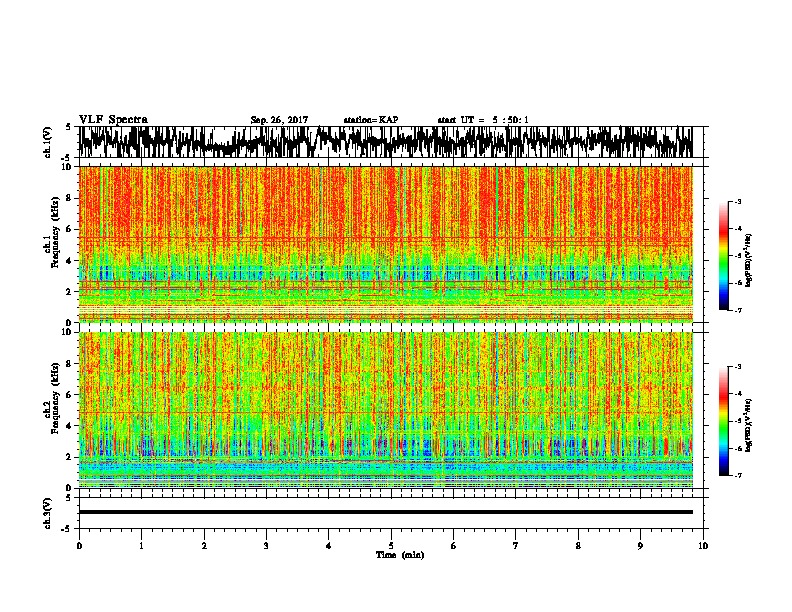Click the ch.1 voltage waveform trace

(385, 142)
